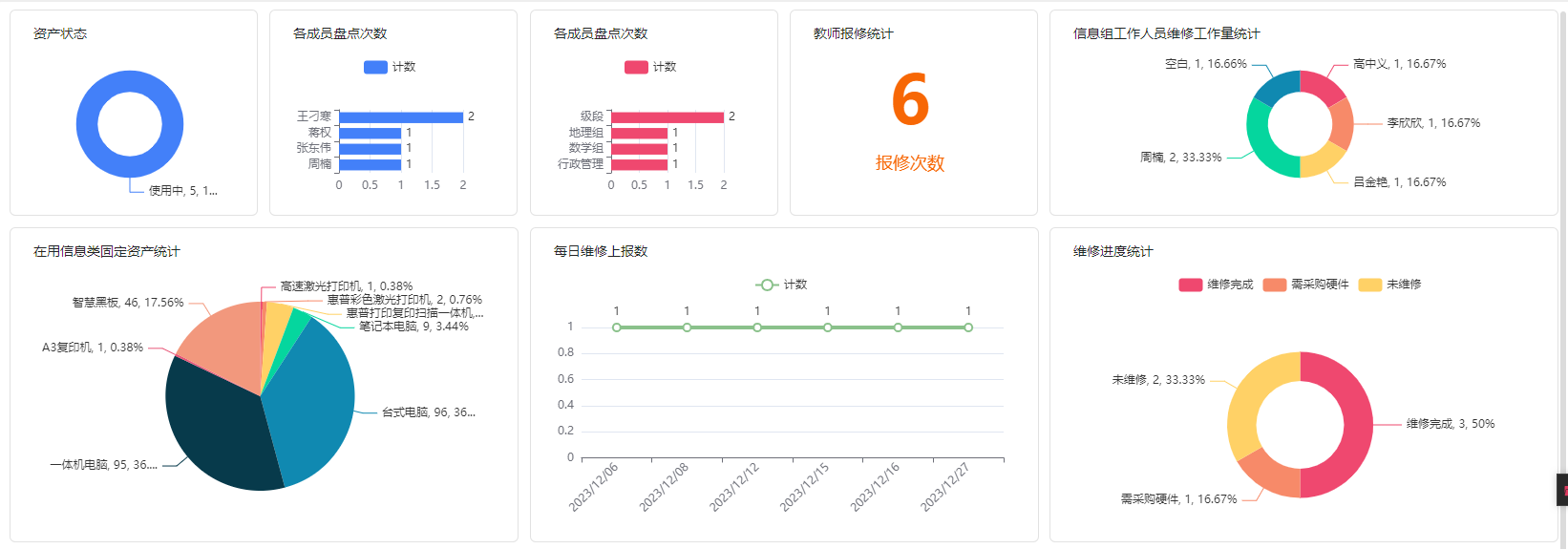Click the 行政管理 red bar

coord(639,164)
